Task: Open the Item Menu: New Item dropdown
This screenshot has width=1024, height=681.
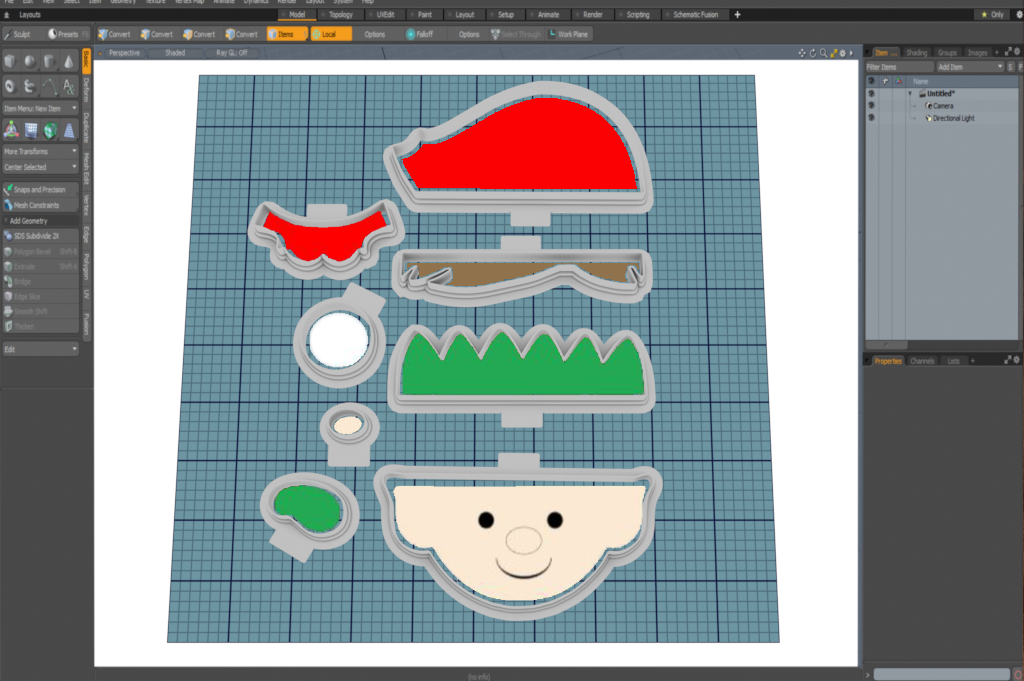Action: [40, 108]
